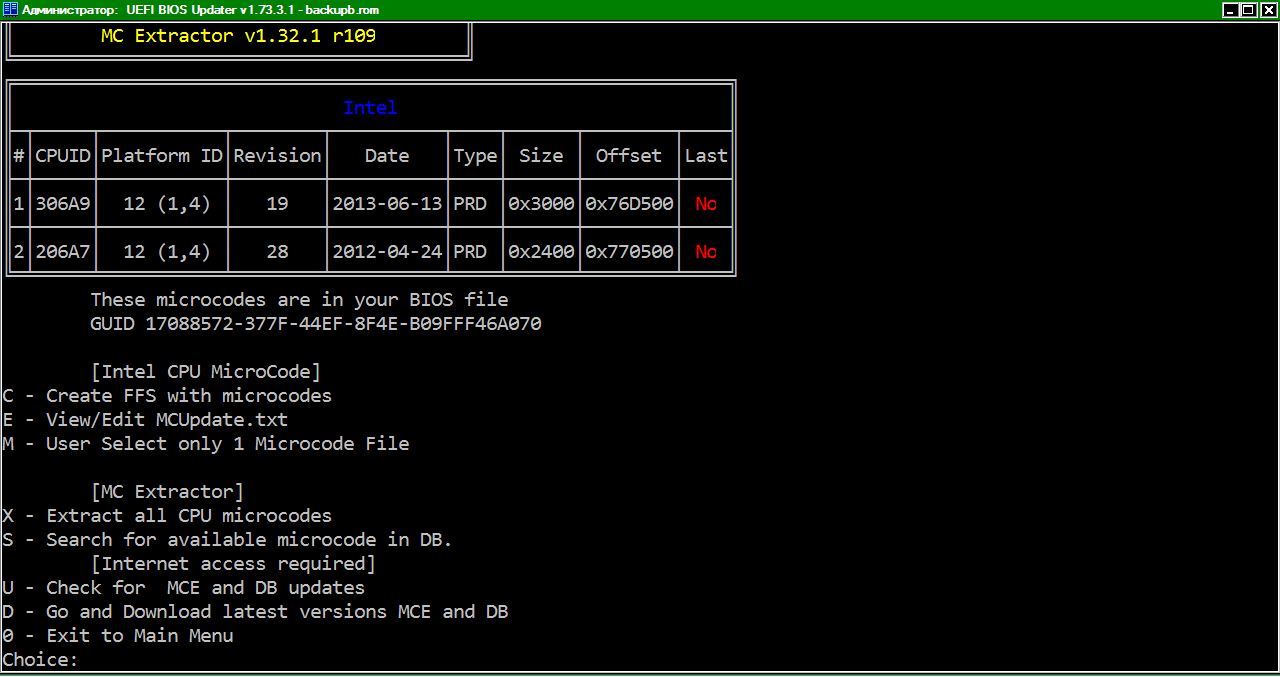Click the '[MC Extractor]' section heading
Image resolution: width=1280 pixels, height=677 pixels.
point(167,492)
